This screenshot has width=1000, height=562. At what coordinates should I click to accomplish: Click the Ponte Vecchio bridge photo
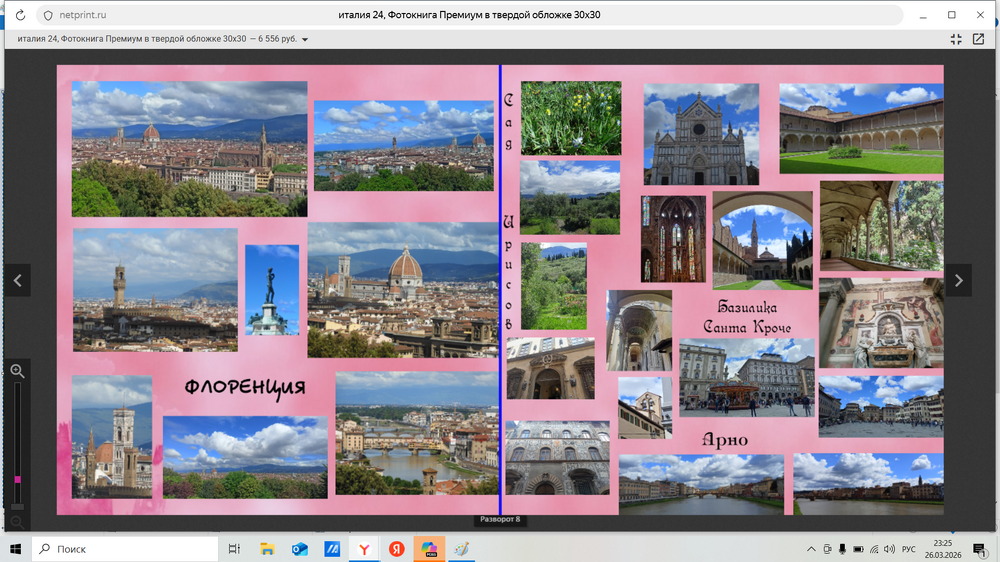point(416,433)
